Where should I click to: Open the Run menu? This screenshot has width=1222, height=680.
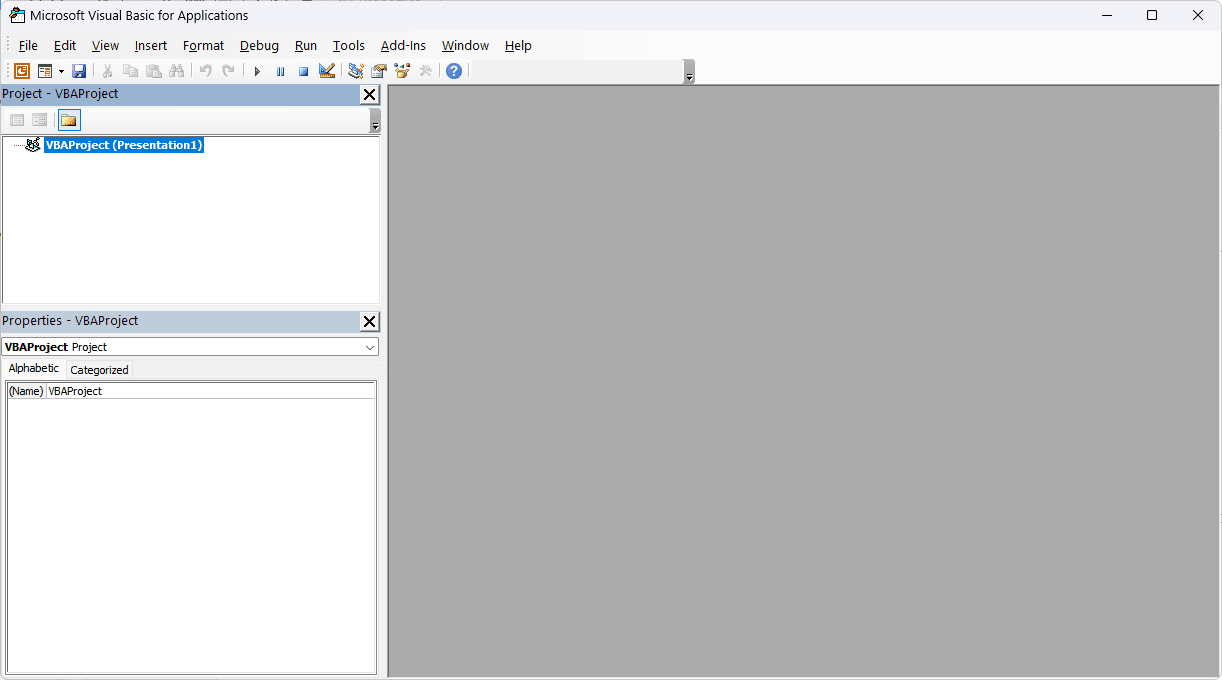coord(306,46)
